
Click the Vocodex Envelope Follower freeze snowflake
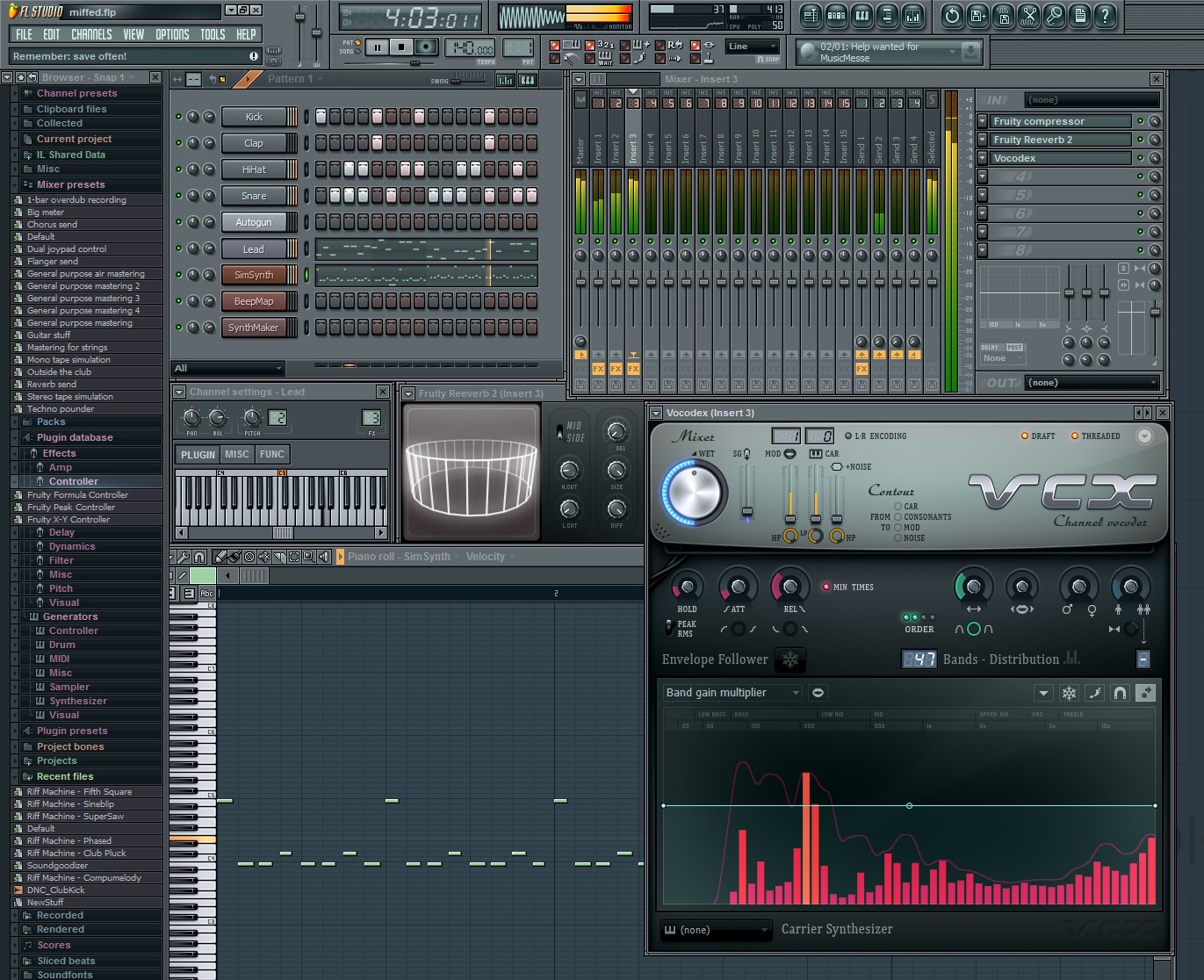tap(790, 659)
